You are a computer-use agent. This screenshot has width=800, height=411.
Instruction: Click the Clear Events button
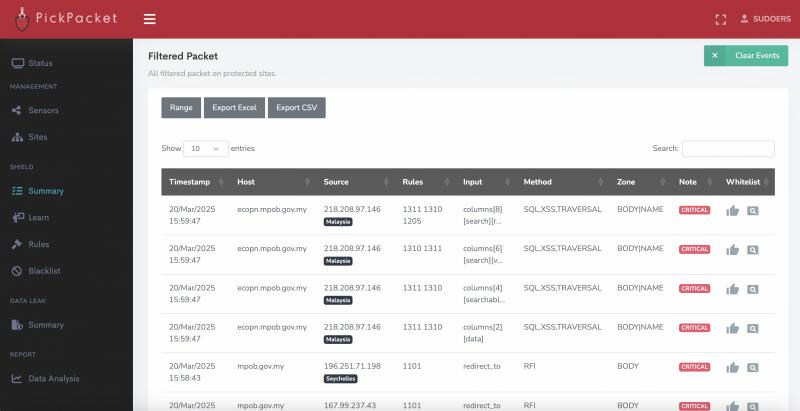(746, 56)
